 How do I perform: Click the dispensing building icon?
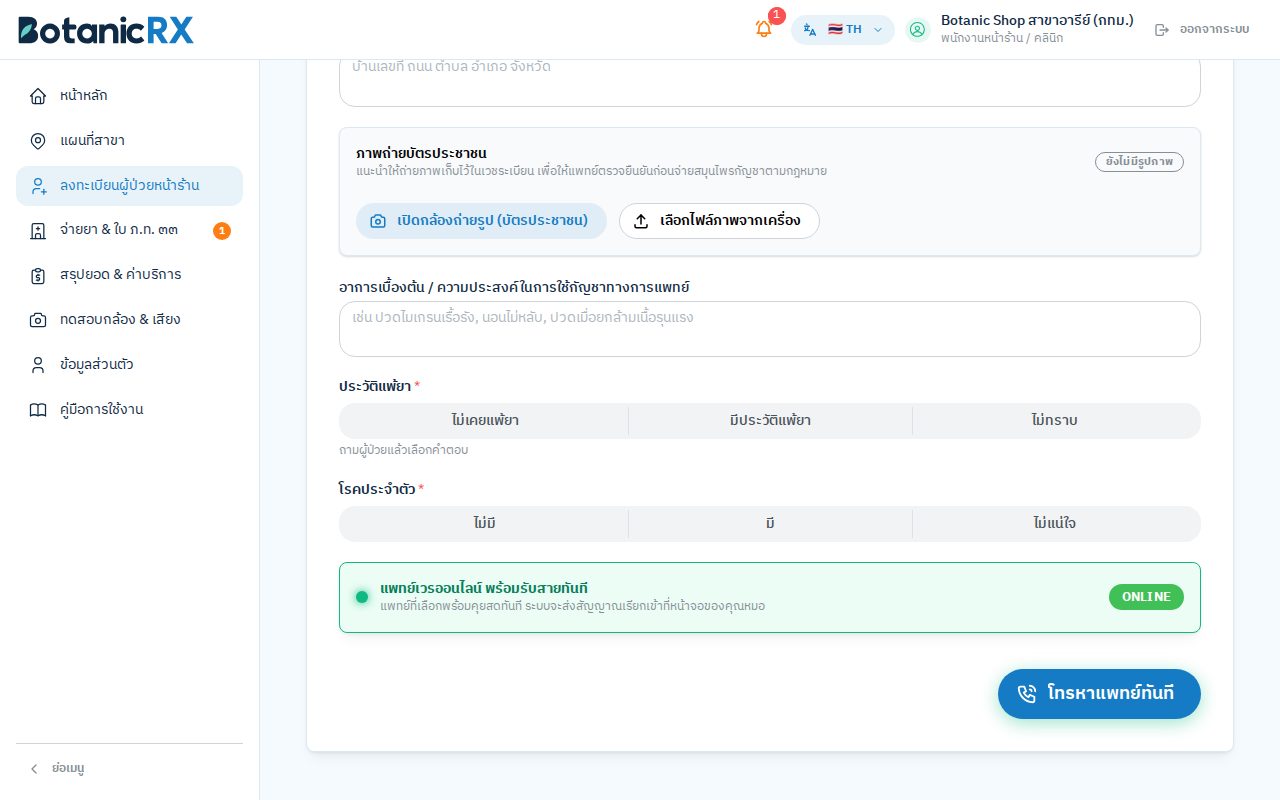pyautogui.click(x=38, y=231)
